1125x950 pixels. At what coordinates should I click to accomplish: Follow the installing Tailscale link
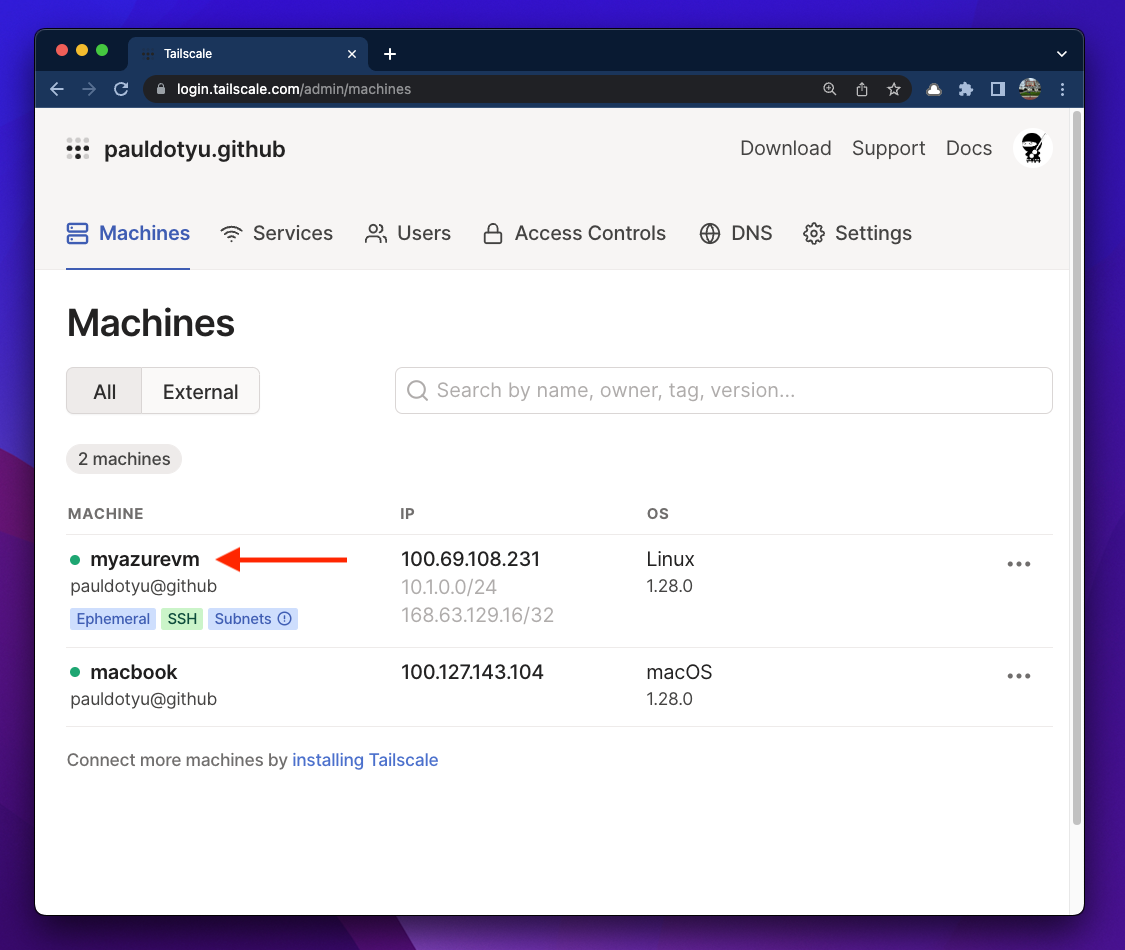click(x=365, y=760)
